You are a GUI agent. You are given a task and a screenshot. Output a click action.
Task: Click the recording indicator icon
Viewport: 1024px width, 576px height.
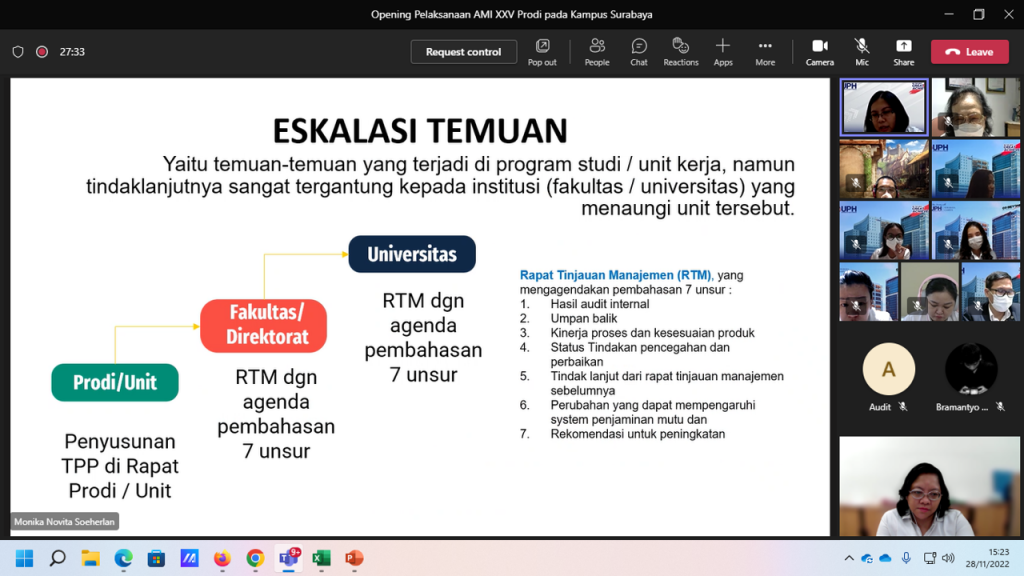point(42,52)
